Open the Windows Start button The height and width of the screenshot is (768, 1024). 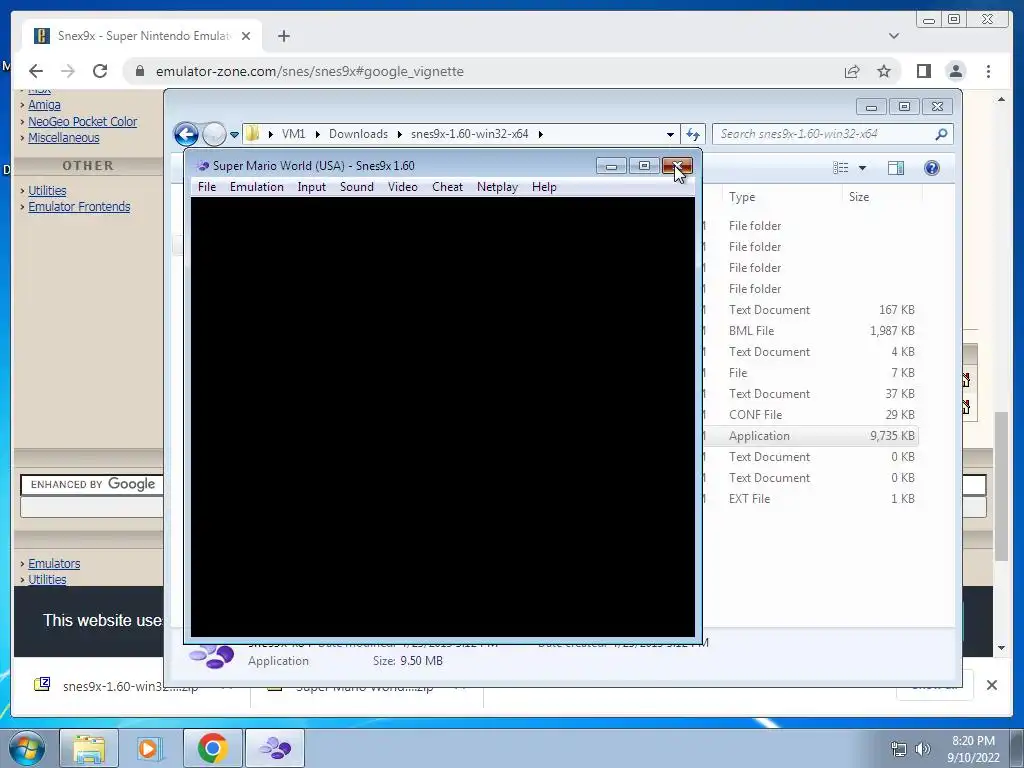26,748
